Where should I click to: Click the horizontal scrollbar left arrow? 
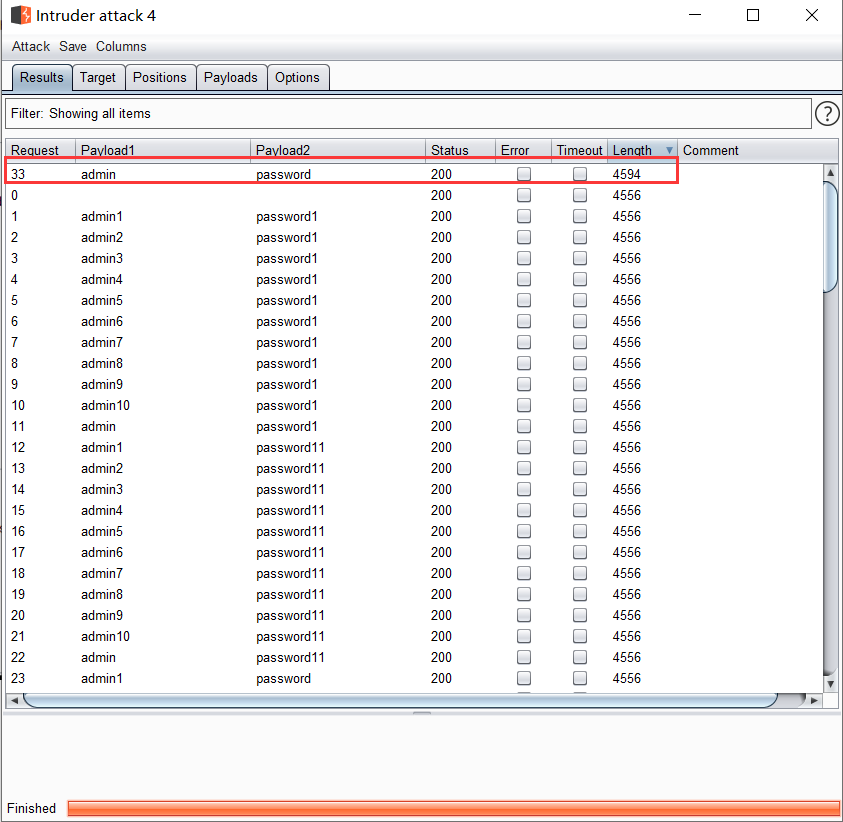pos(15,701)
